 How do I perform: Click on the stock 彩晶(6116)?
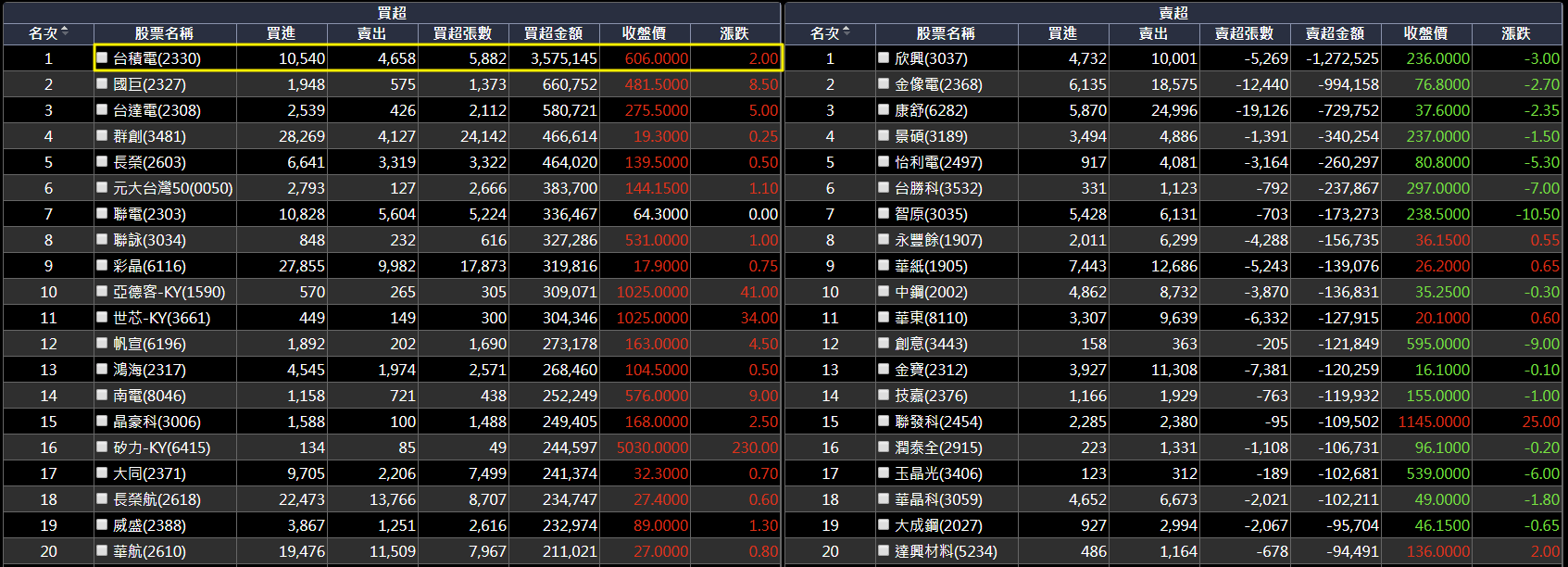[x=149, y=266]
